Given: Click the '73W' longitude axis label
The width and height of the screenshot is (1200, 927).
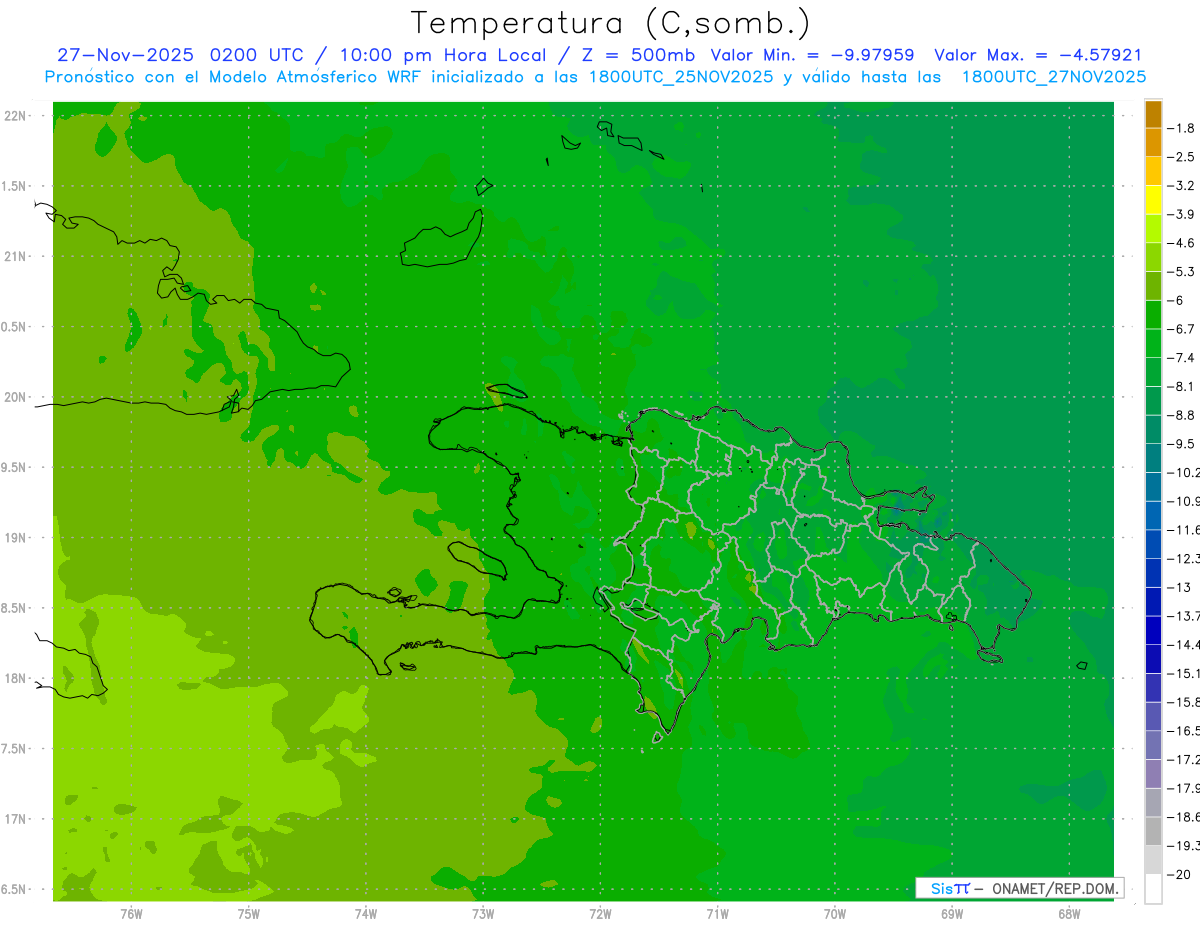Looking at the screenshot, I should coord(482,914).
